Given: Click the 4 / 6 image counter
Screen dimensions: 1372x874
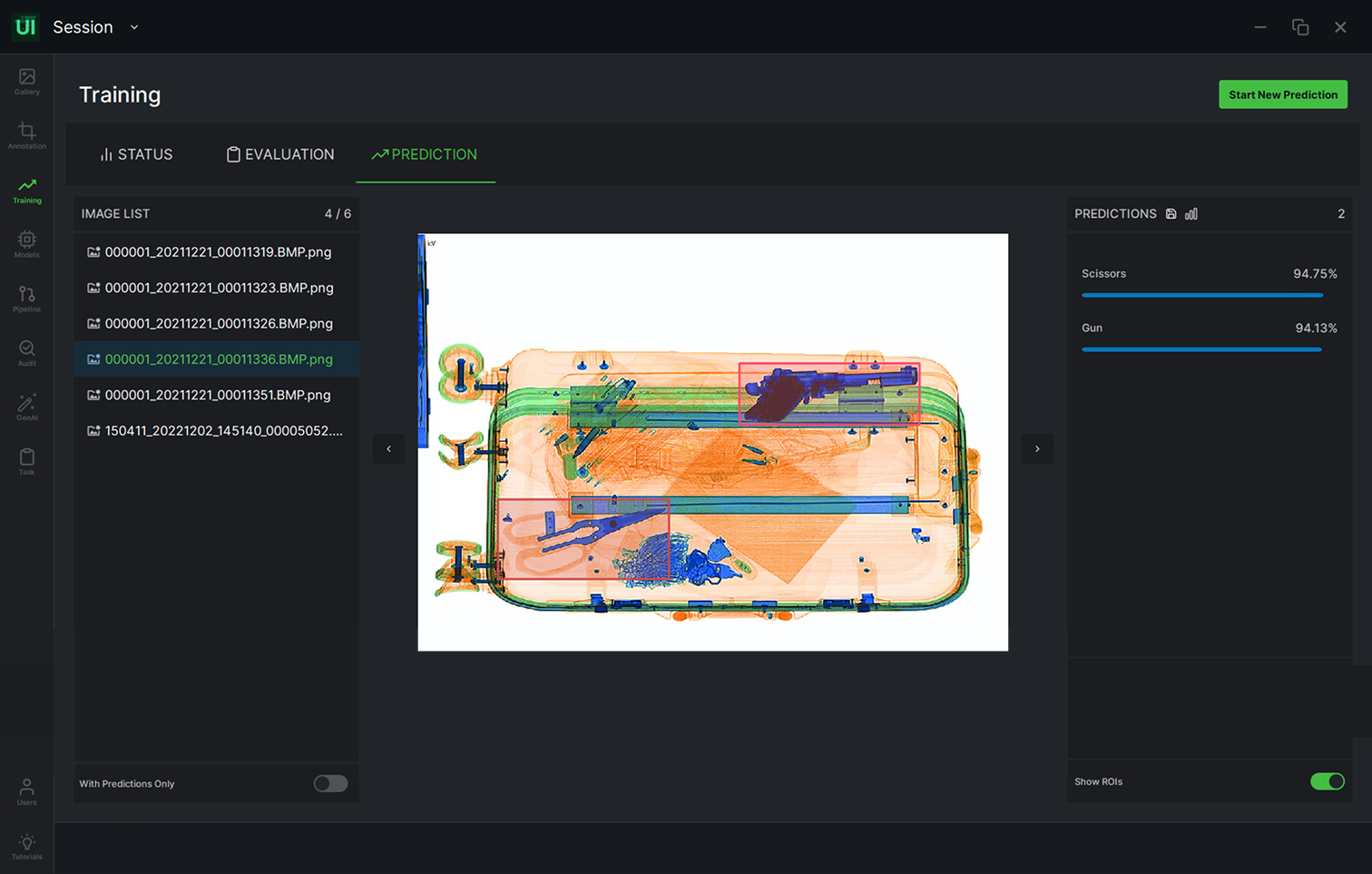Looking at the screenshot, I should click(x=338, y=214).
